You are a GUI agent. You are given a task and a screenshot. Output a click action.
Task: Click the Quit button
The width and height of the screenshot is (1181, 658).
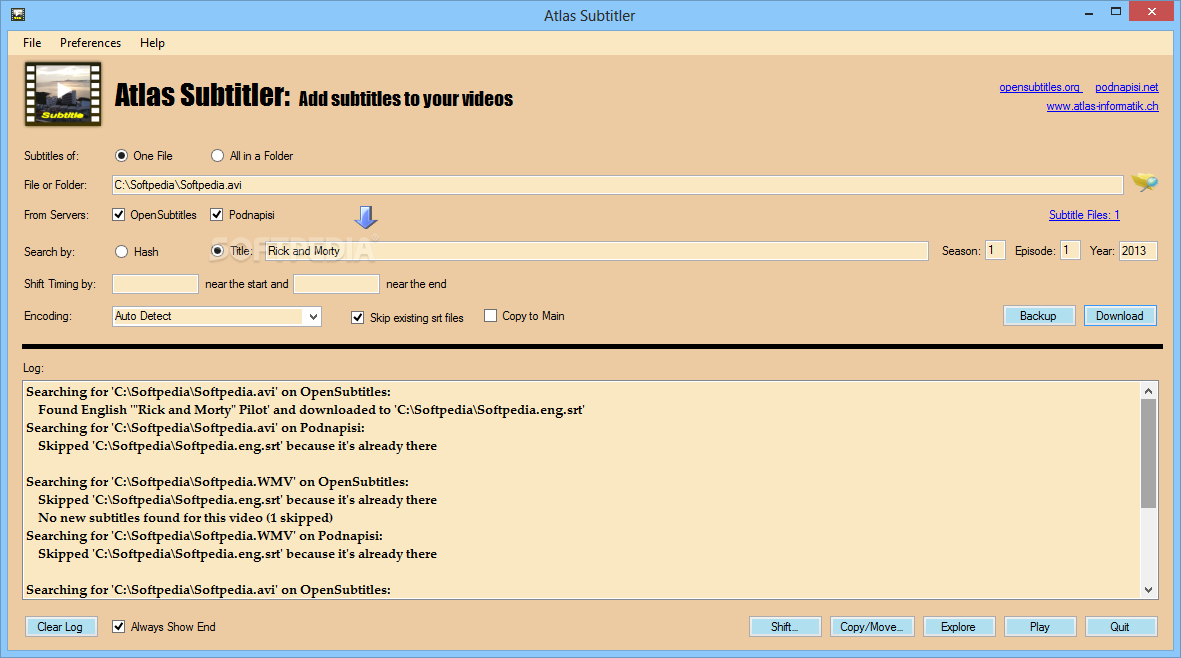1120,626
